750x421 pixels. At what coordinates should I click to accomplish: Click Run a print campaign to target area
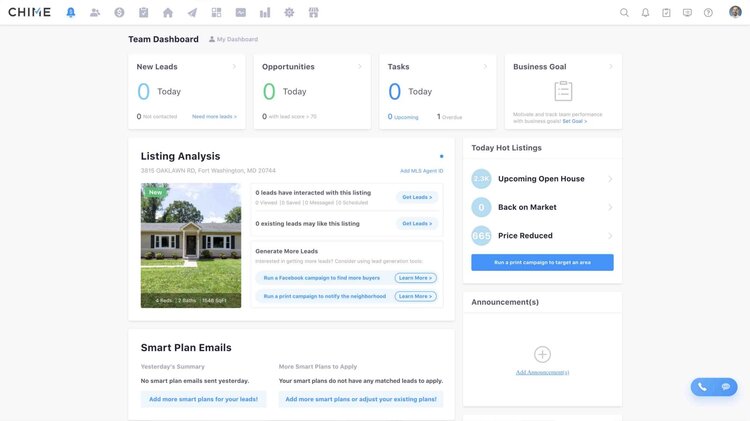point(542,263)
